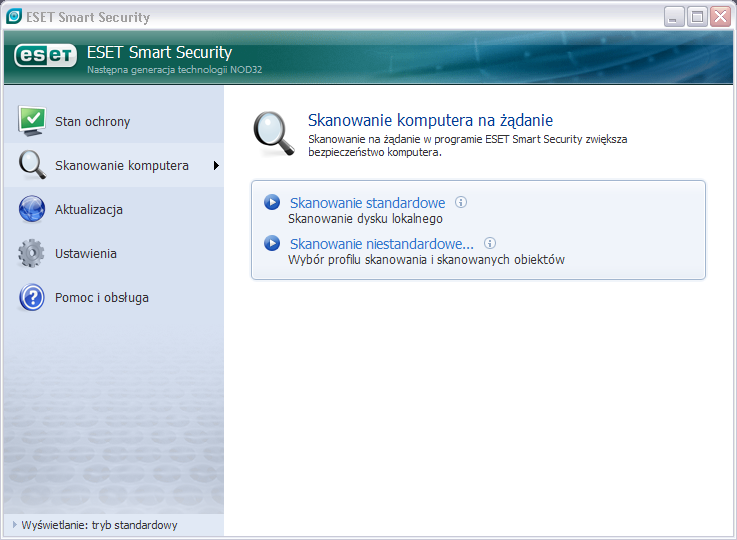This screenshot has width=737, height=540.
Task: Expand the Wyświetlanie tryb standardowy triangle
Action: tap(15, 524)
